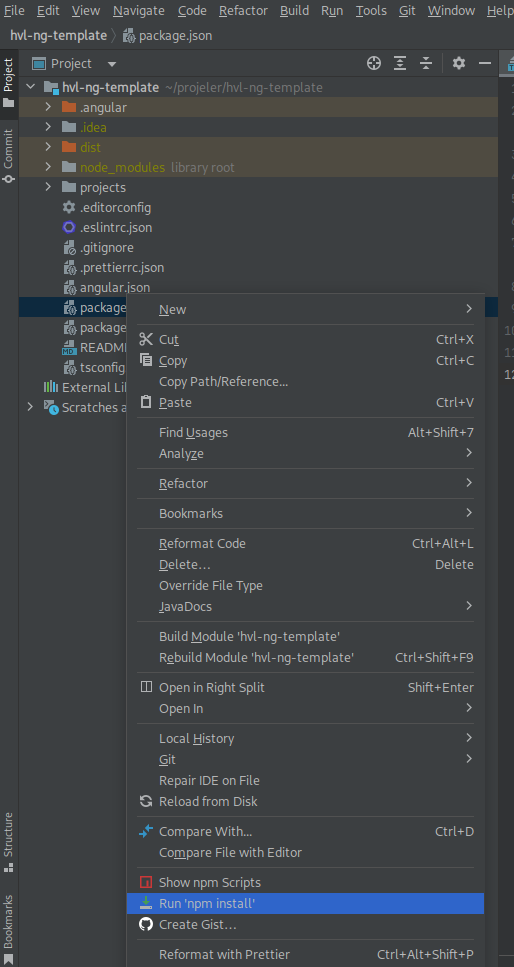This screenshot has height=967, width=514.
Task: Open the Bookmarks tool window
Action: point(9,929)
